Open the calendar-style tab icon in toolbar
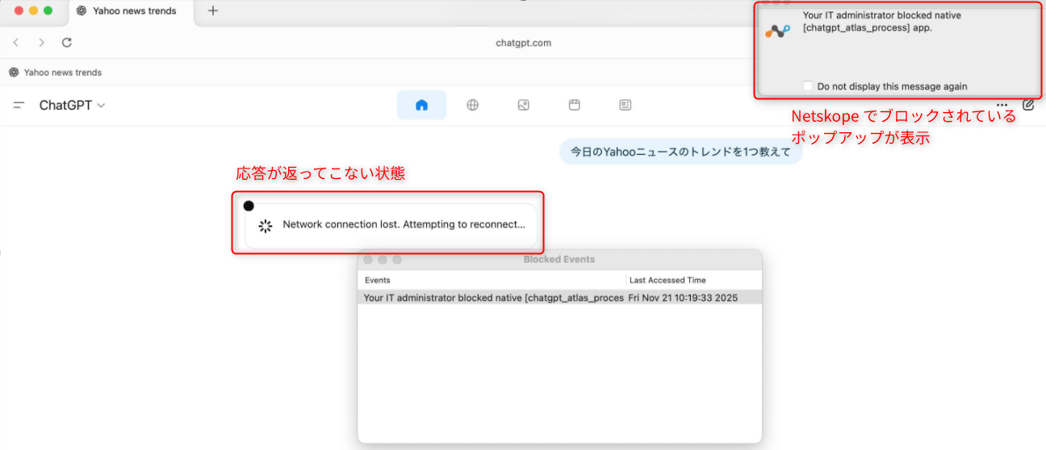Viewport: 1046px width, 450px height. [574, 105]
